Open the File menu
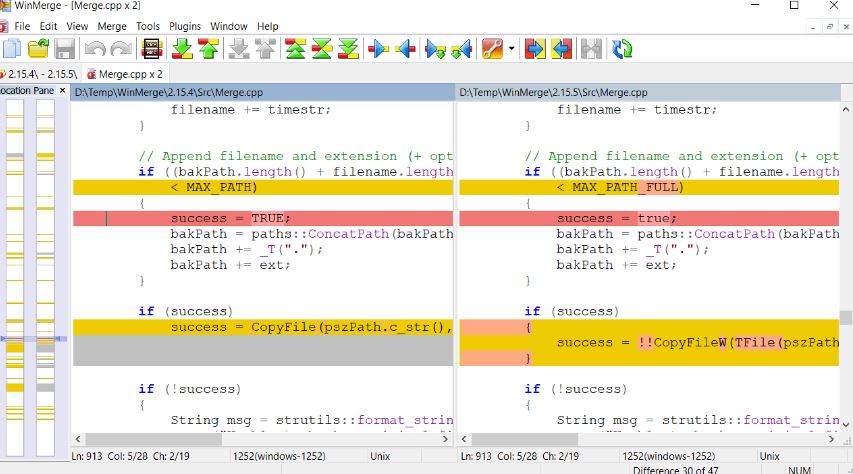The image size is (853, 474). (x=22, y=26)
